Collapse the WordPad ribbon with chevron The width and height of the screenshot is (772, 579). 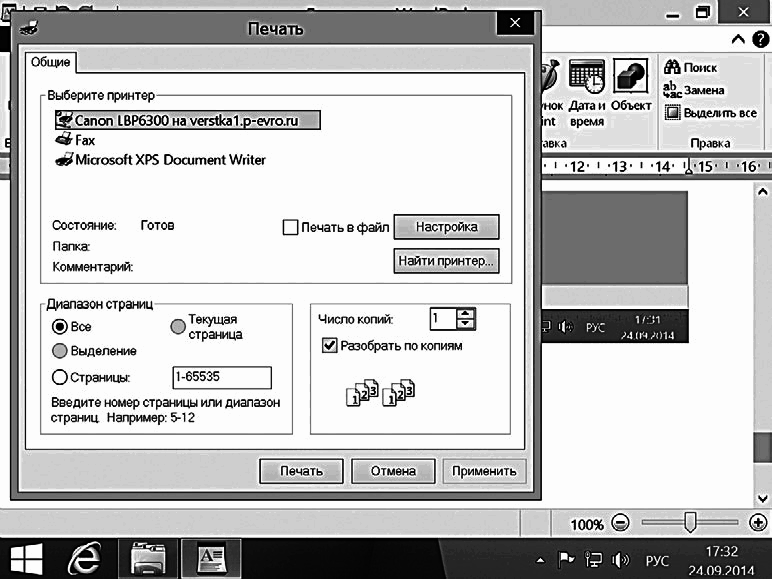coord(738,39)
